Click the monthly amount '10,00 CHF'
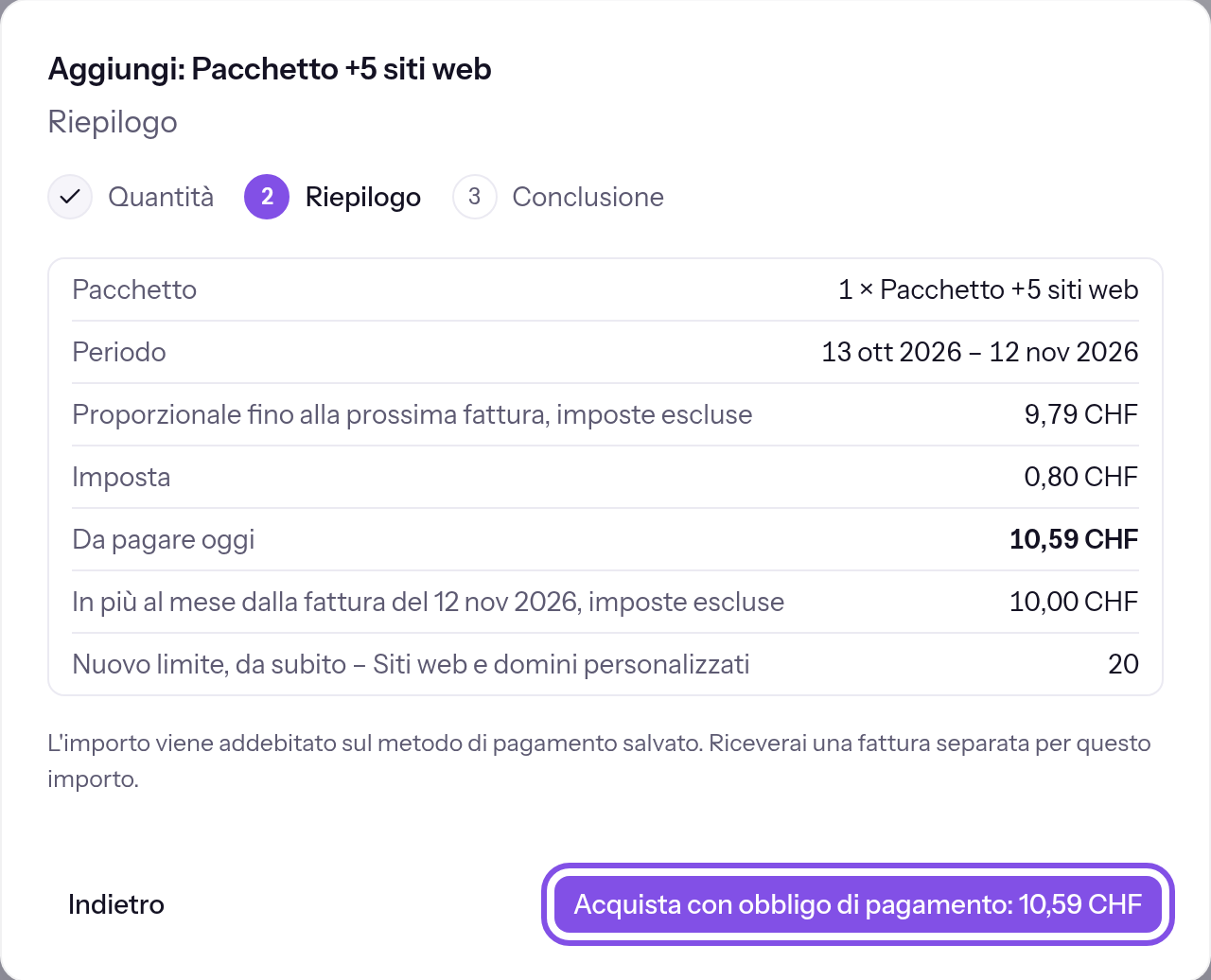 pos(1074,602)
